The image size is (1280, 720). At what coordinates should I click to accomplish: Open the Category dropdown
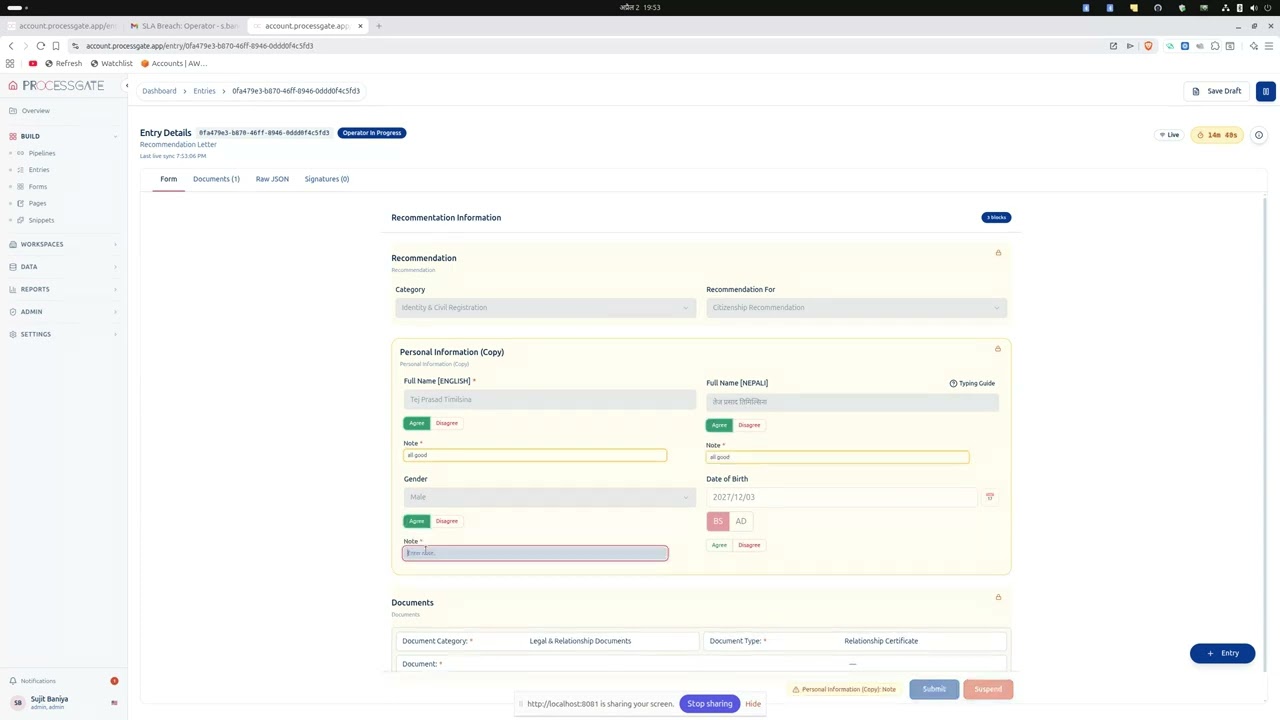point(545,308)
